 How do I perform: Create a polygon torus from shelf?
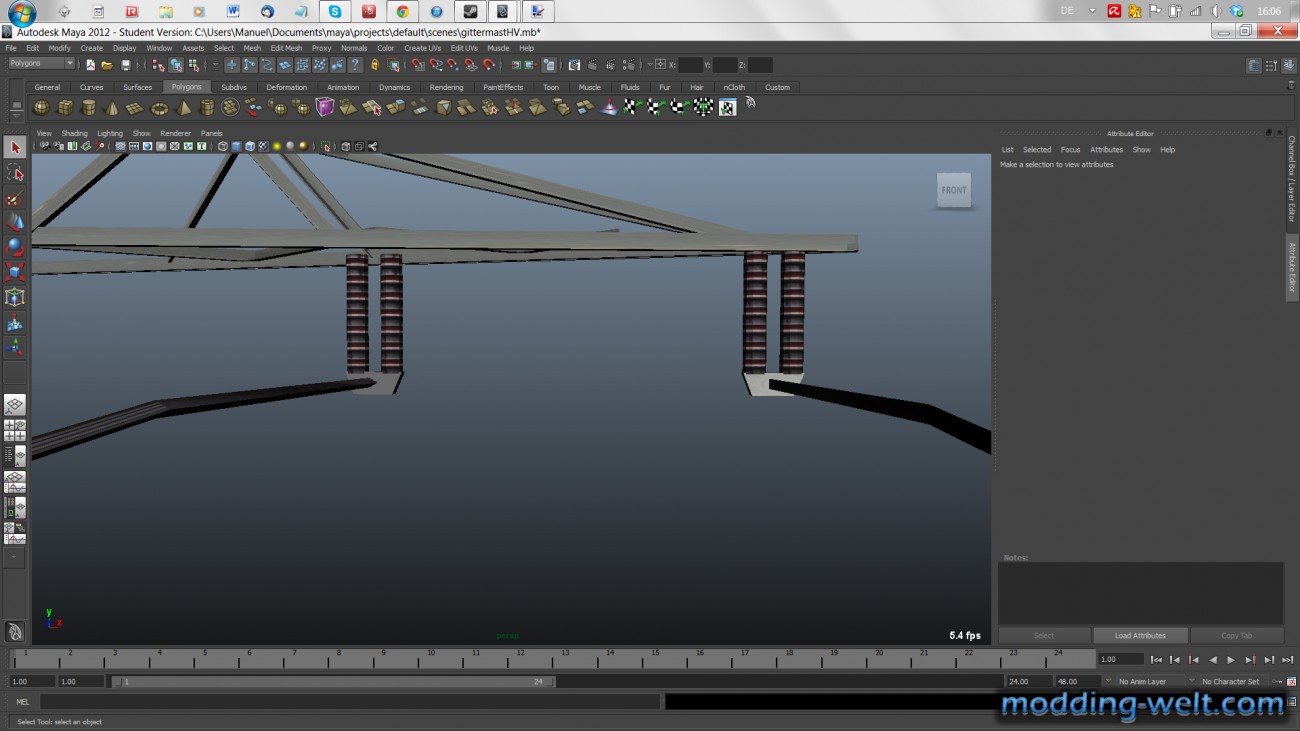coord(159,107)
